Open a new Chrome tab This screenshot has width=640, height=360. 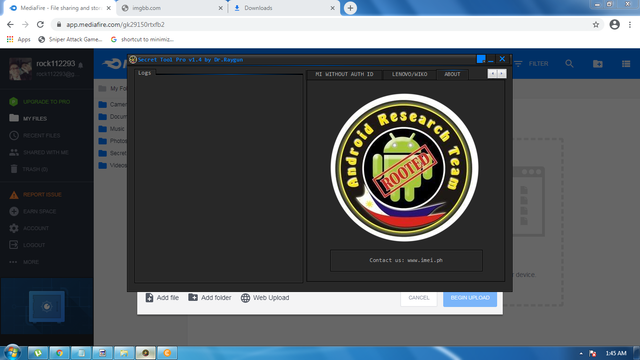point(350,8)
